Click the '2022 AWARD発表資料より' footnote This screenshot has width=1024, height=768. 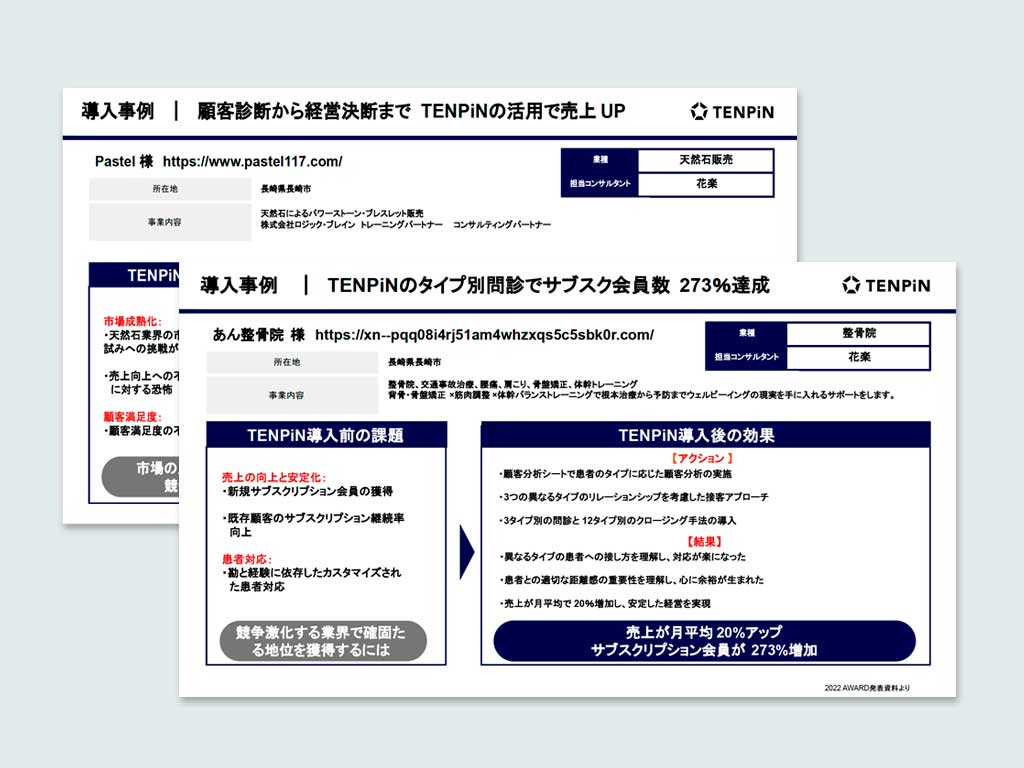click(867, 688)
